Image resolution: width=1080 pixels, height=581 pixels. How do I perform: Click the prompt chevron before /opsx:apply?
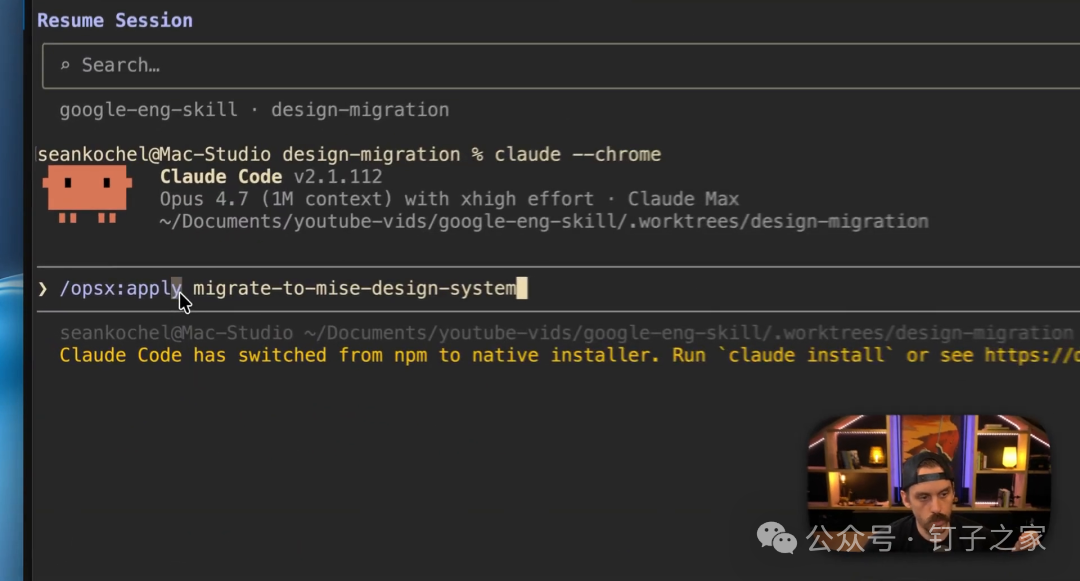[x=43, y=288]
